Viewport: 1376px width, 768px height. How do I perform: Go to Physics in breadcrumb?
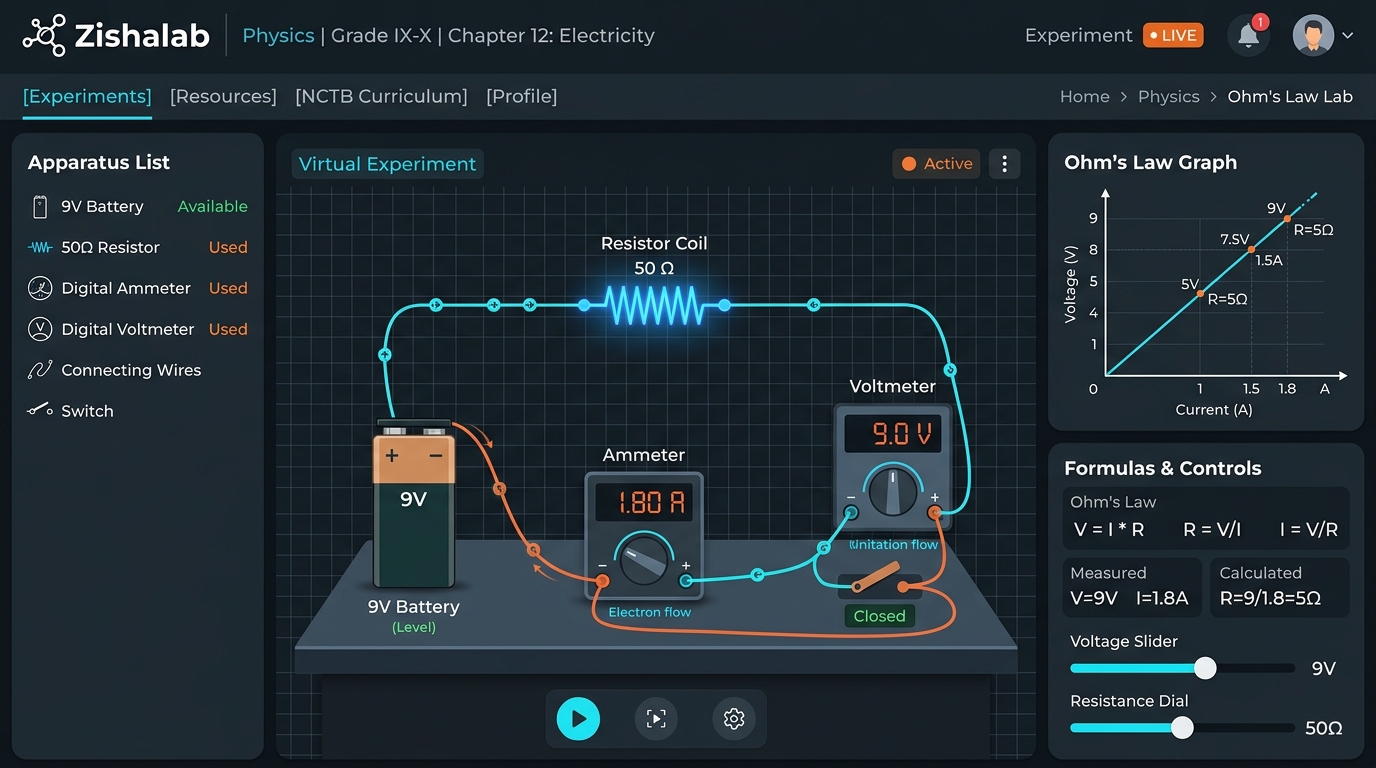pyautogui.click(x=1168, y=97)
